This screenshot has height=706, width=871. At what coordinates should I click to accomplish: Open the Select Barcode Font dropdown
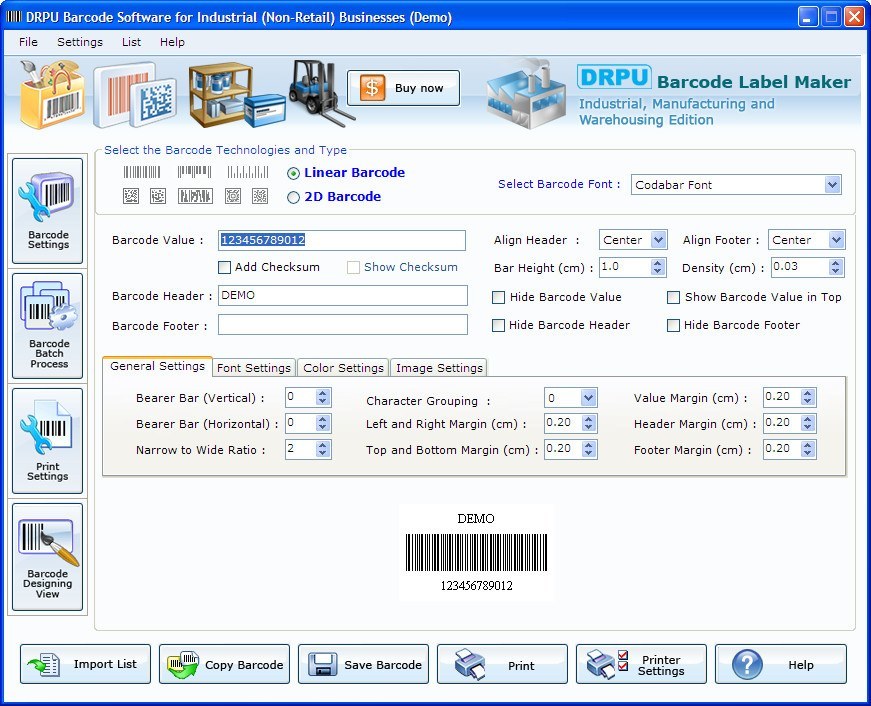point(831,184)
